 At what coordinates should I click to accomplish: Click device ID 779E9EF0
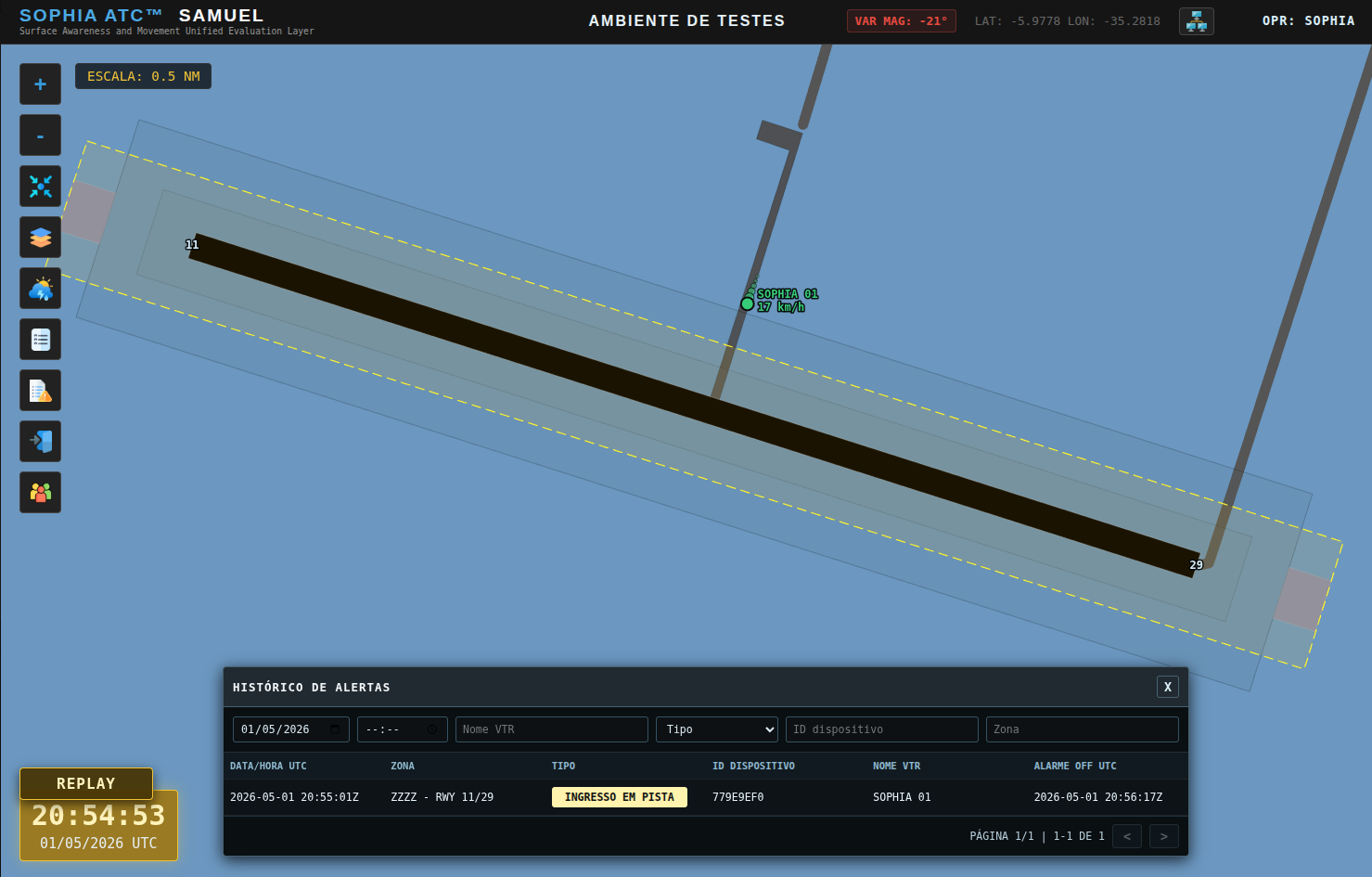coord(738,797)
